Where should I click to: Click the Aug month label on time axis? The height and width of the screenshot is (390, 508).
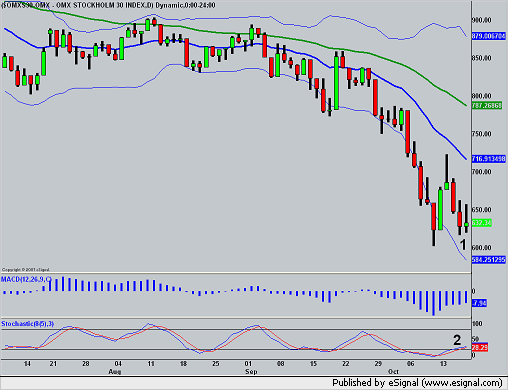(115, 372)
